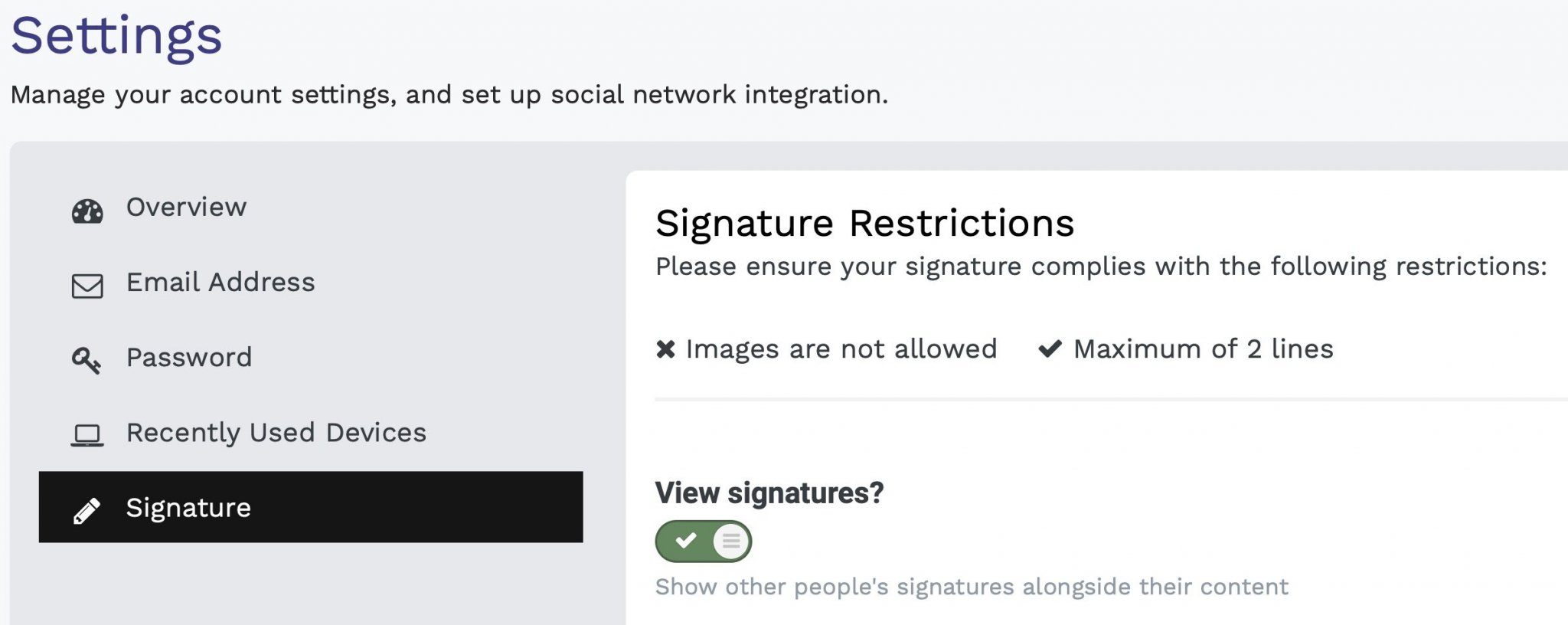Select the highlighted Signature menu item
This screenshot has height=625, width=1568.
311,507
